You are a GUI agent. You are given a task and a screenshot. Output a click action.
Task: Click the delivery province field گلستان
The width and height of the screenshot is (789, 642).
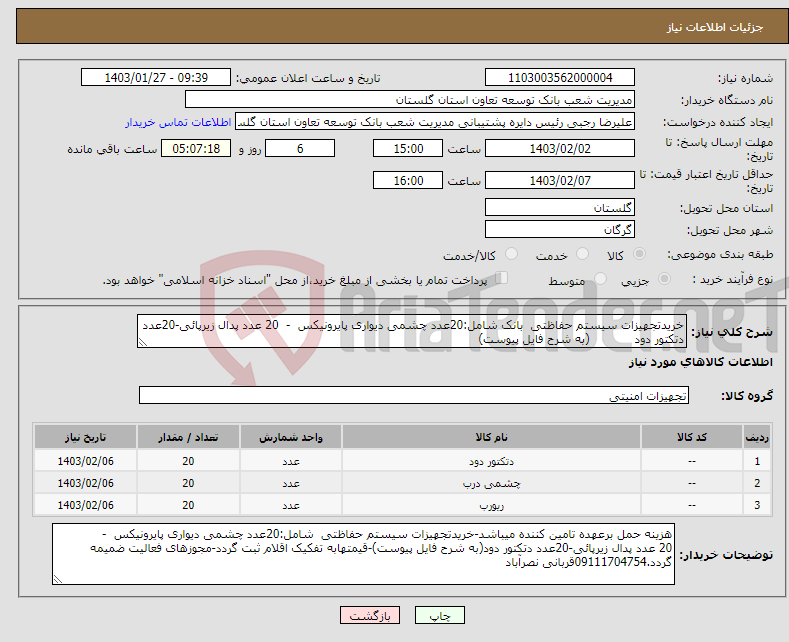click(560, 207)
